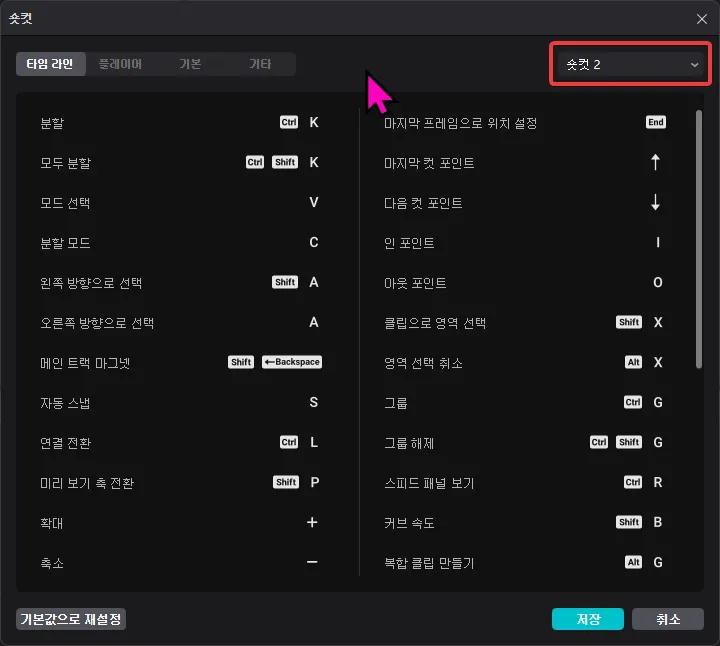Close the 숏컷 dialog
Viewport: 720px width, 646px height.
click(x=702, y=19)
